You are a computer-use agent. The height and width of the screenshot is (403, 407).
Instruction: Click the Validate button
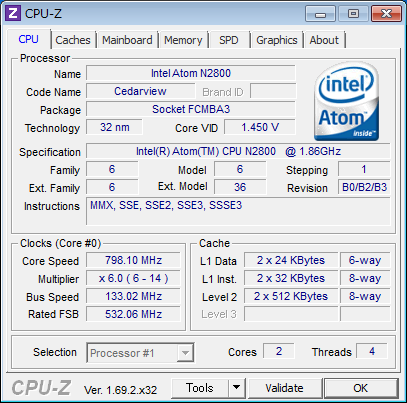click(285, 388)
